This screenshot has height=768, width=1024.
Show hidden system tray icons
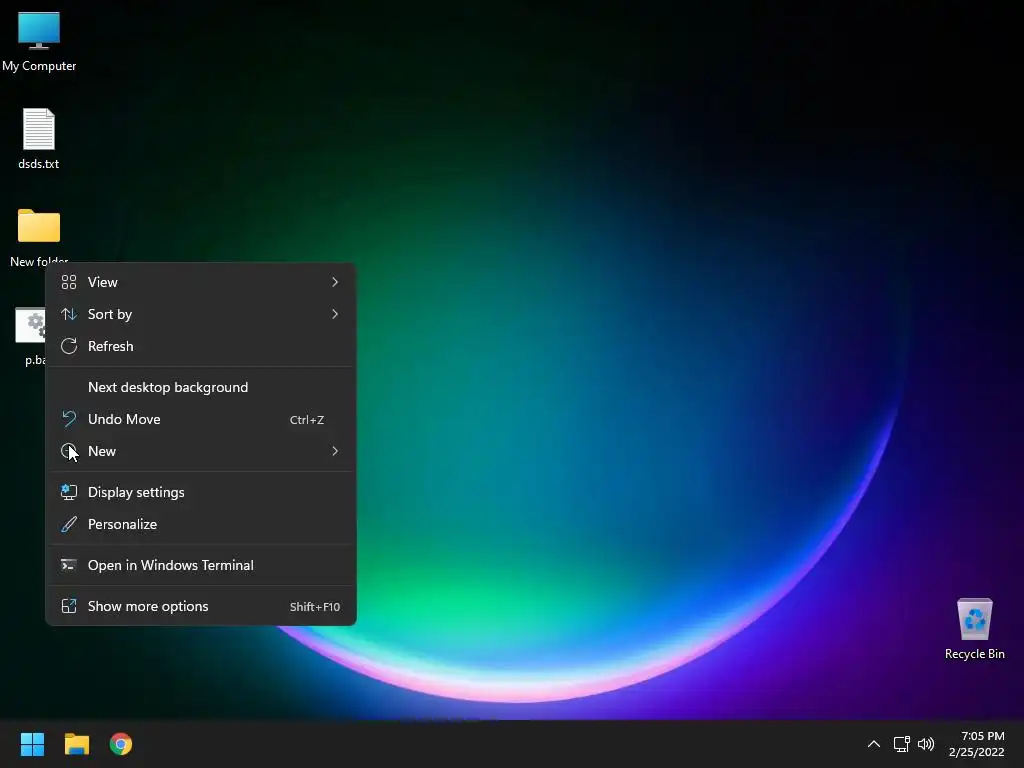pyautogui.click(x=874, y=744)
